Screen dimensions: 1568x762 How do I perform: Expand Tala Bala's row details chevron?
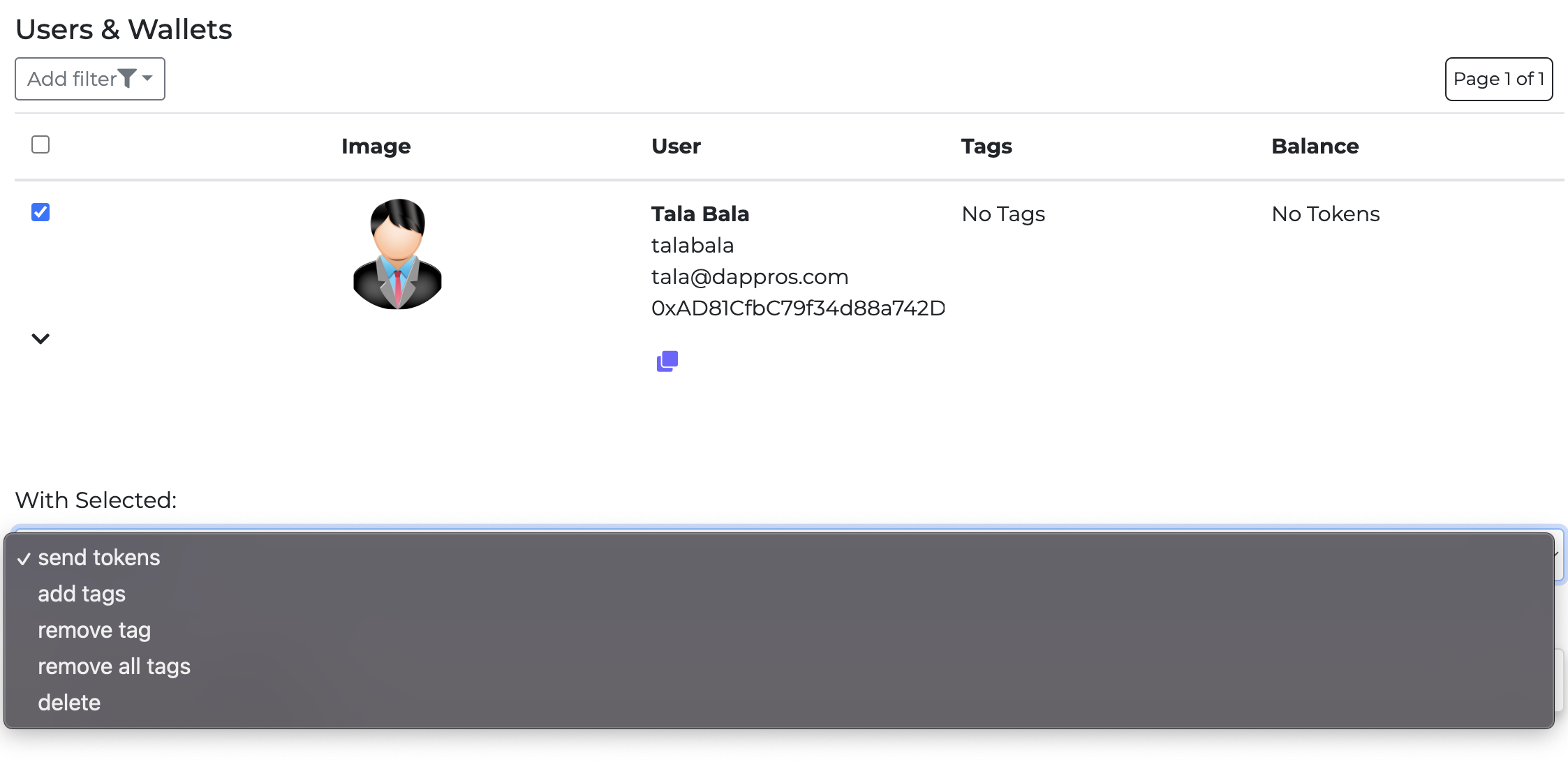coord(40,338)
